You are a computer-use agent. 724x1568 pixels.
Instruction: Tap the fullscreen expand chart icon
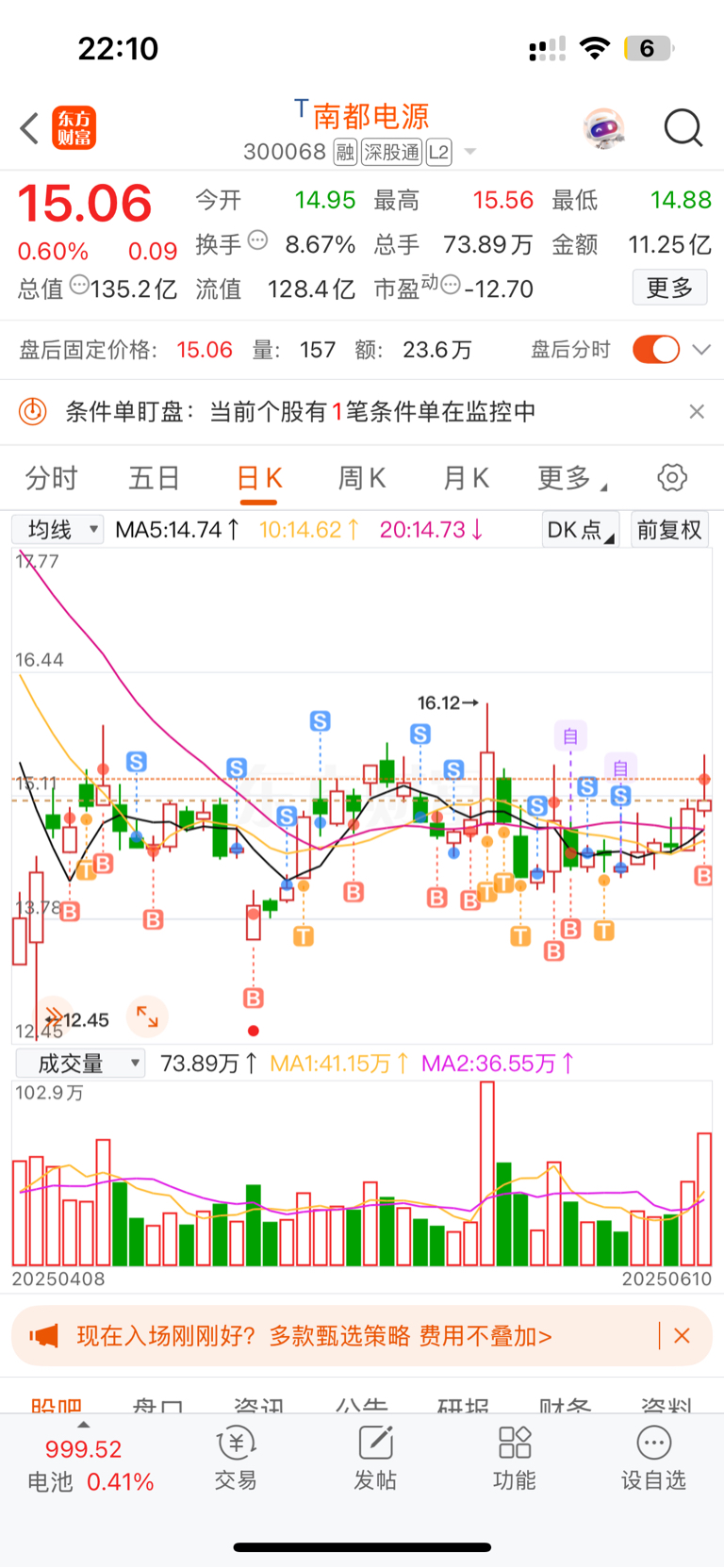[147, 1016]
